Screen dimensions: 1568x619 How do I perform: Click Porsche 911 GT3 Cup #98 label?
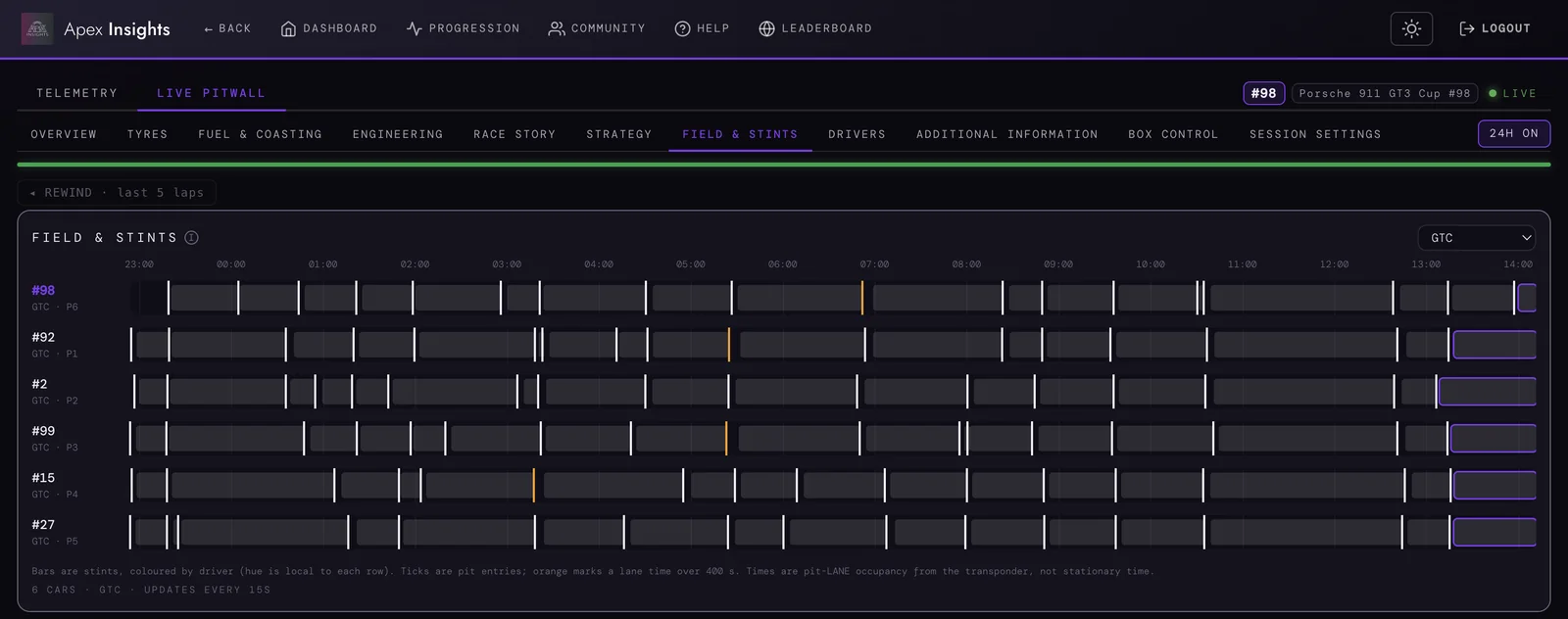coord(1385,93)
